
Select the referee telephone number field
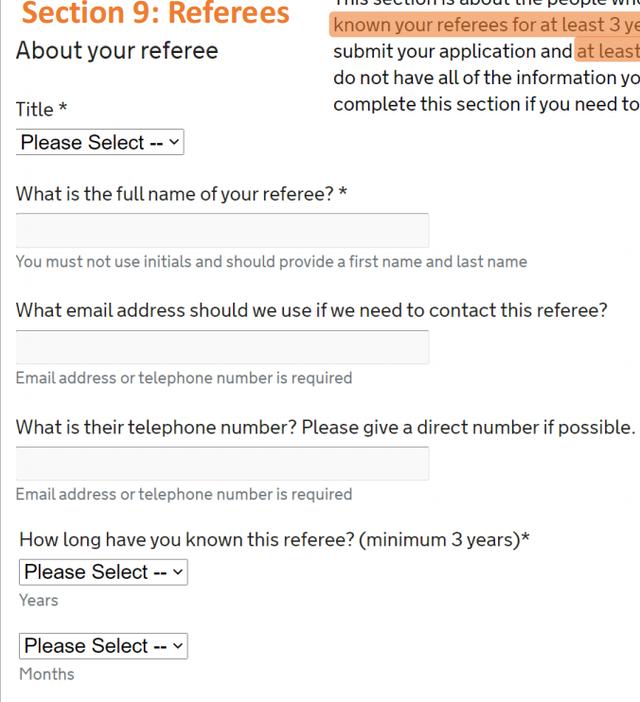coord(222,463)
